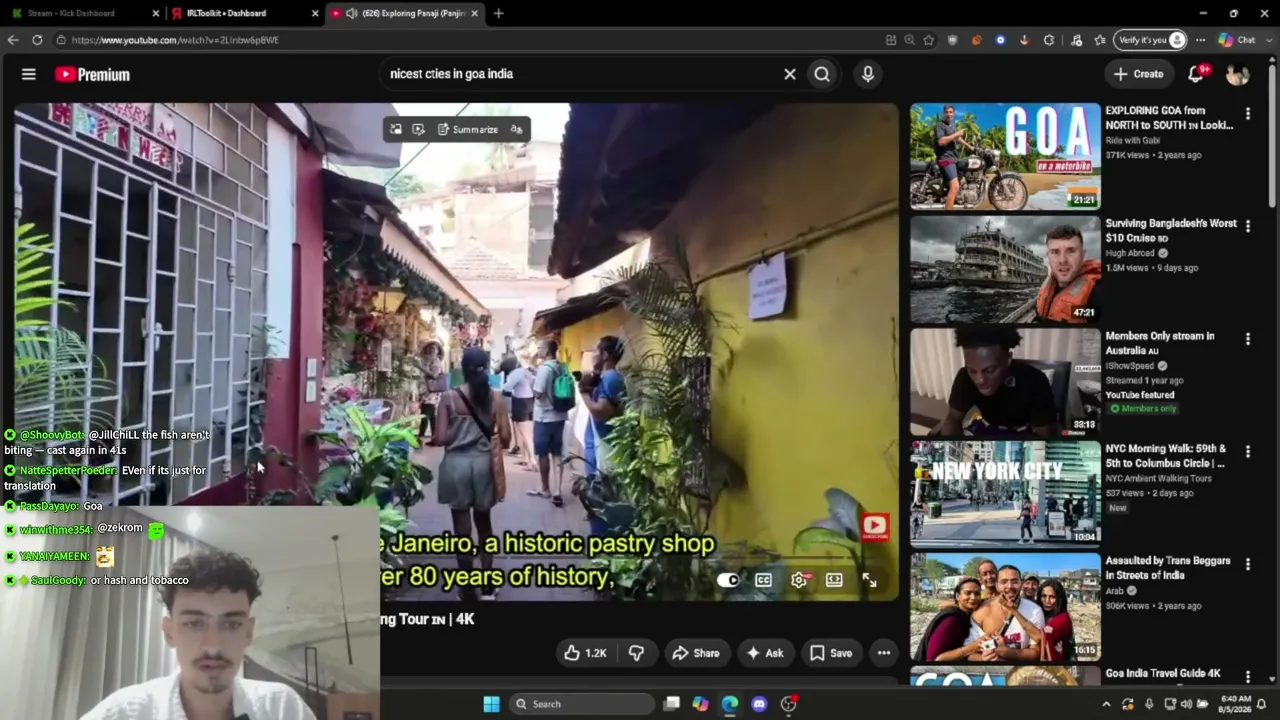The image size is (1280, 720).
Task: Open the Ask button below video
Action: point(764,653)
